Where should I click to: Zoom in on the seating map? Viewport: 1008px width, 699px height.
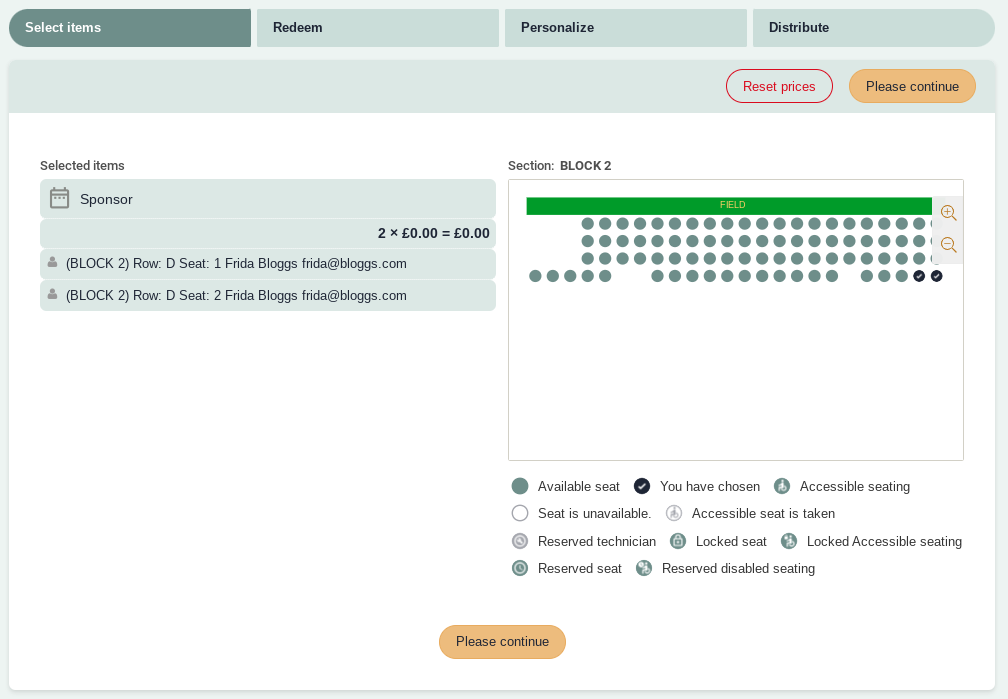948,213
